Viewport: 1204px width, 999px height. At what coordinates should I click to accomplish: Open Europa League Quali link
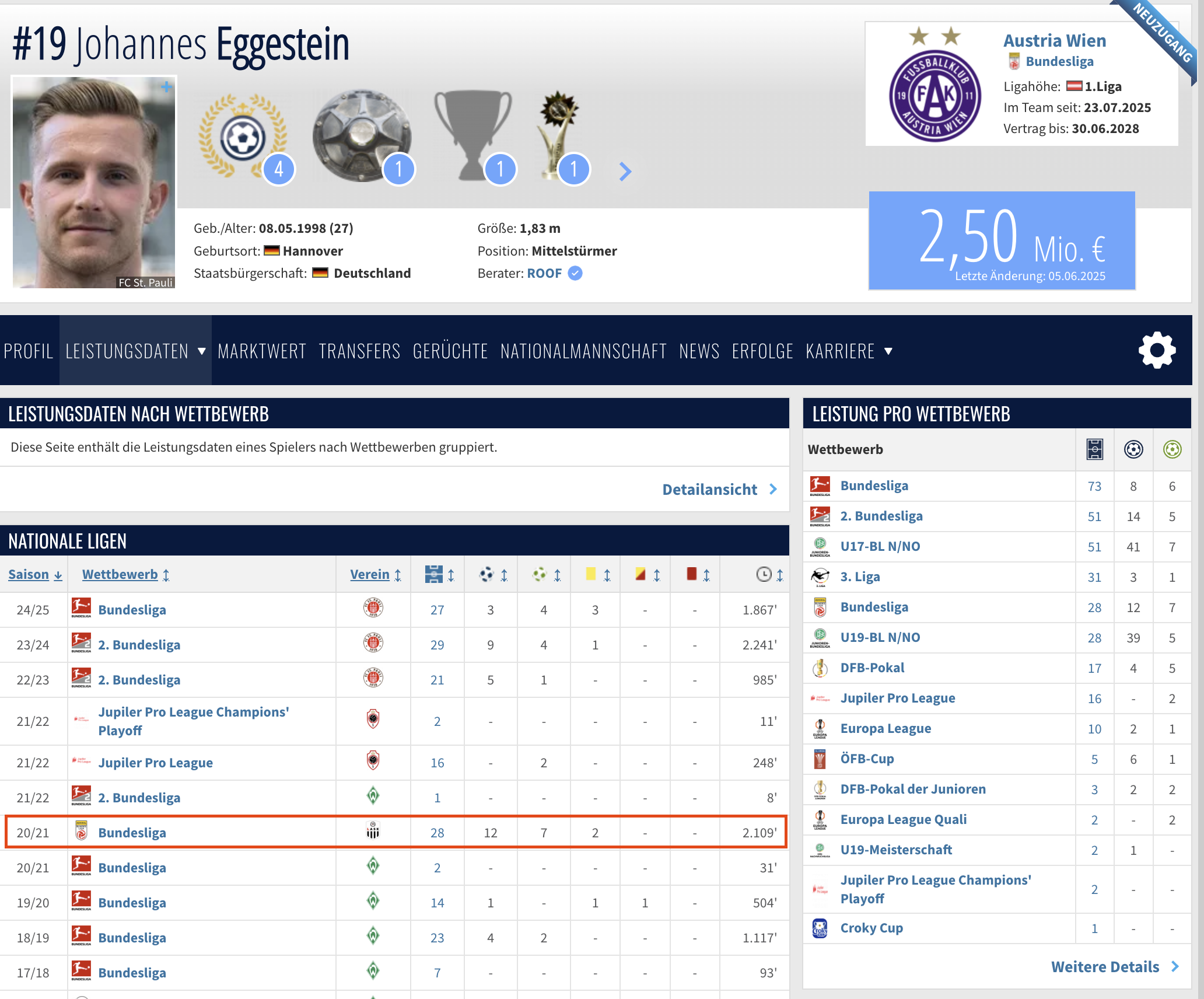pyautogui.click(x=904, y=819)
